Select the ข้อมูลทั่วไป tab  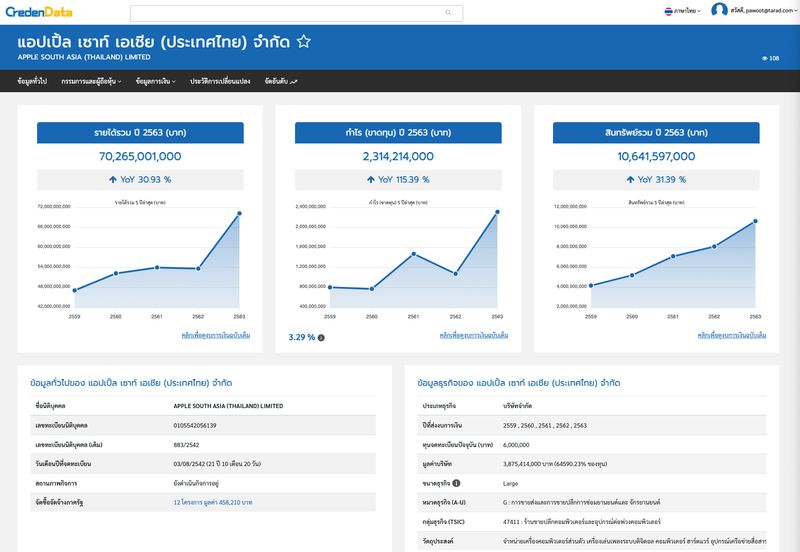point(32,81)
